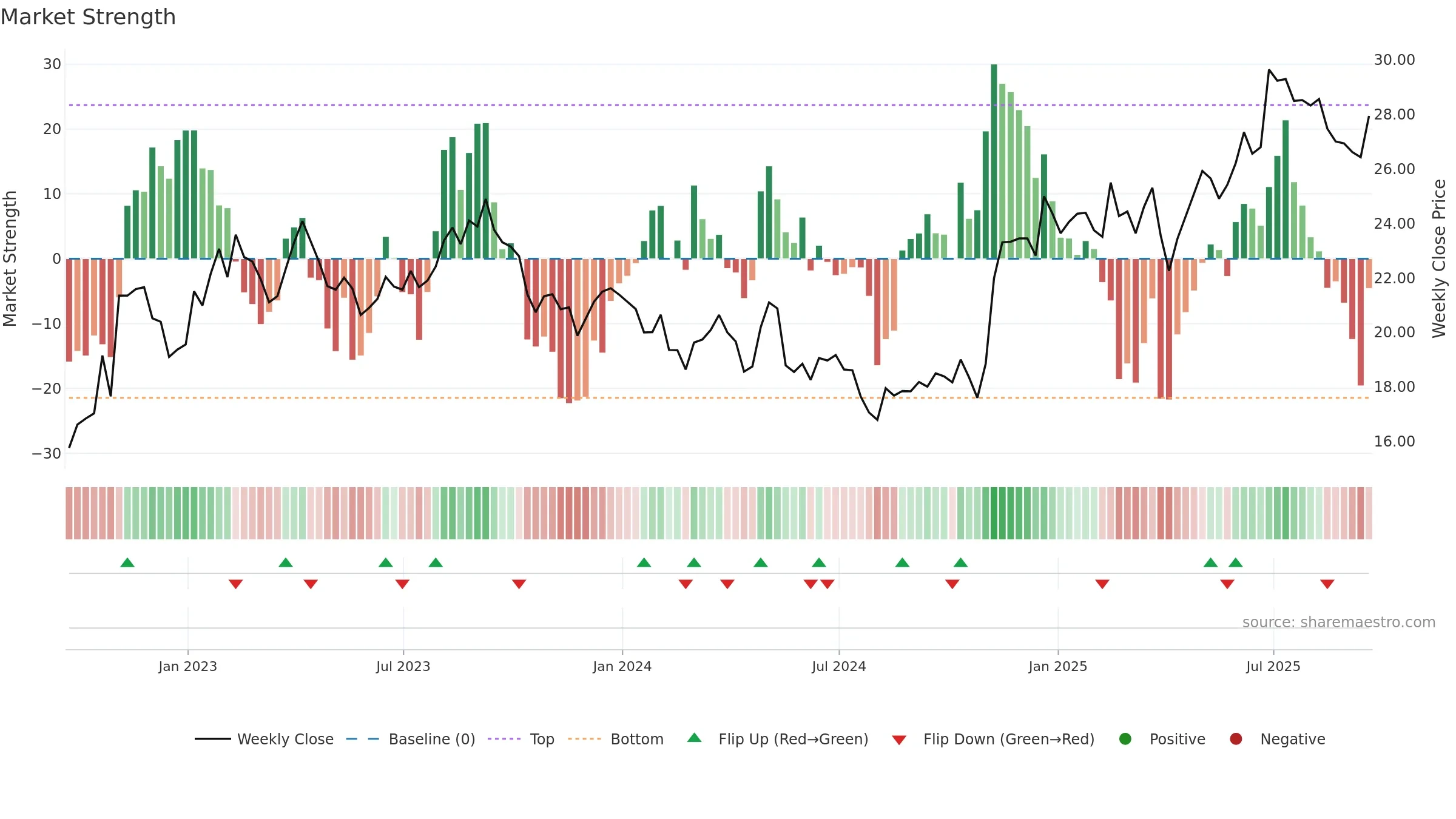
Task: Click the −30 tick on left axis
Action: click(x=47, y=454)
